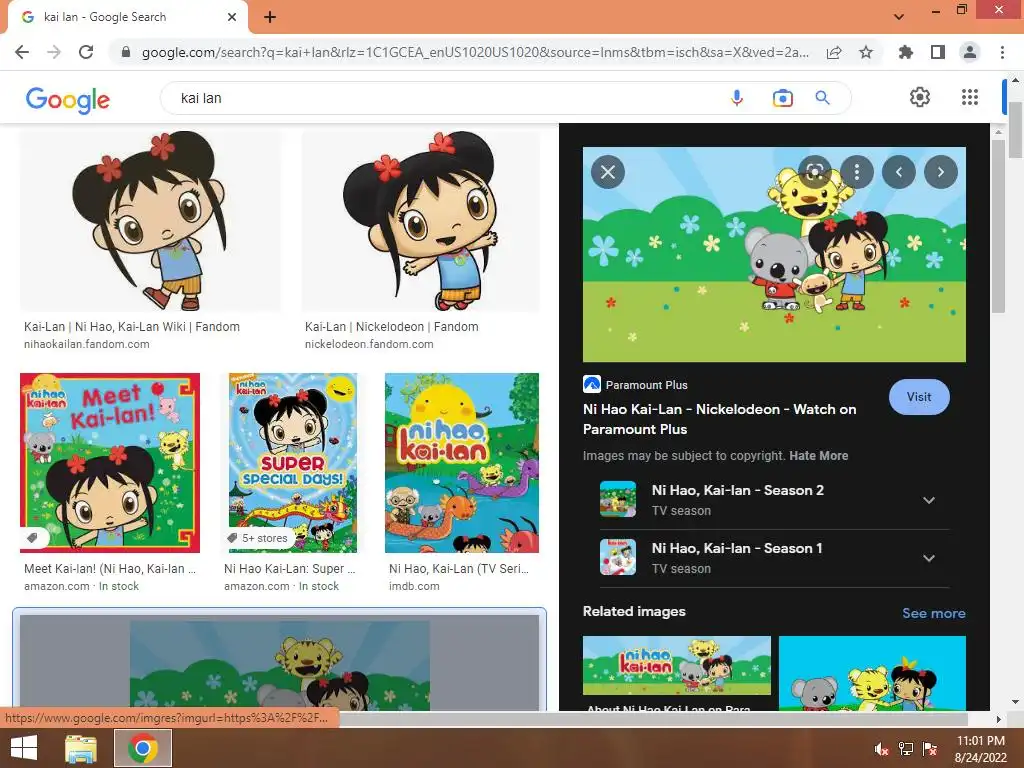Start voice search with the microphone icon

737,98
